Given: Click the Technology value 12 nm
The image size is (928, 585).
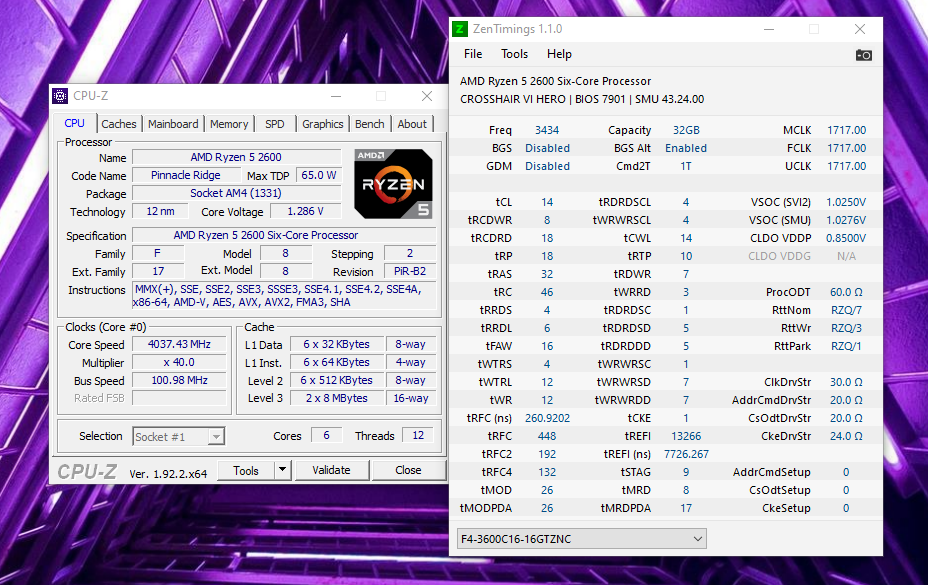Looking at the screenshot, I should [160, 211].
